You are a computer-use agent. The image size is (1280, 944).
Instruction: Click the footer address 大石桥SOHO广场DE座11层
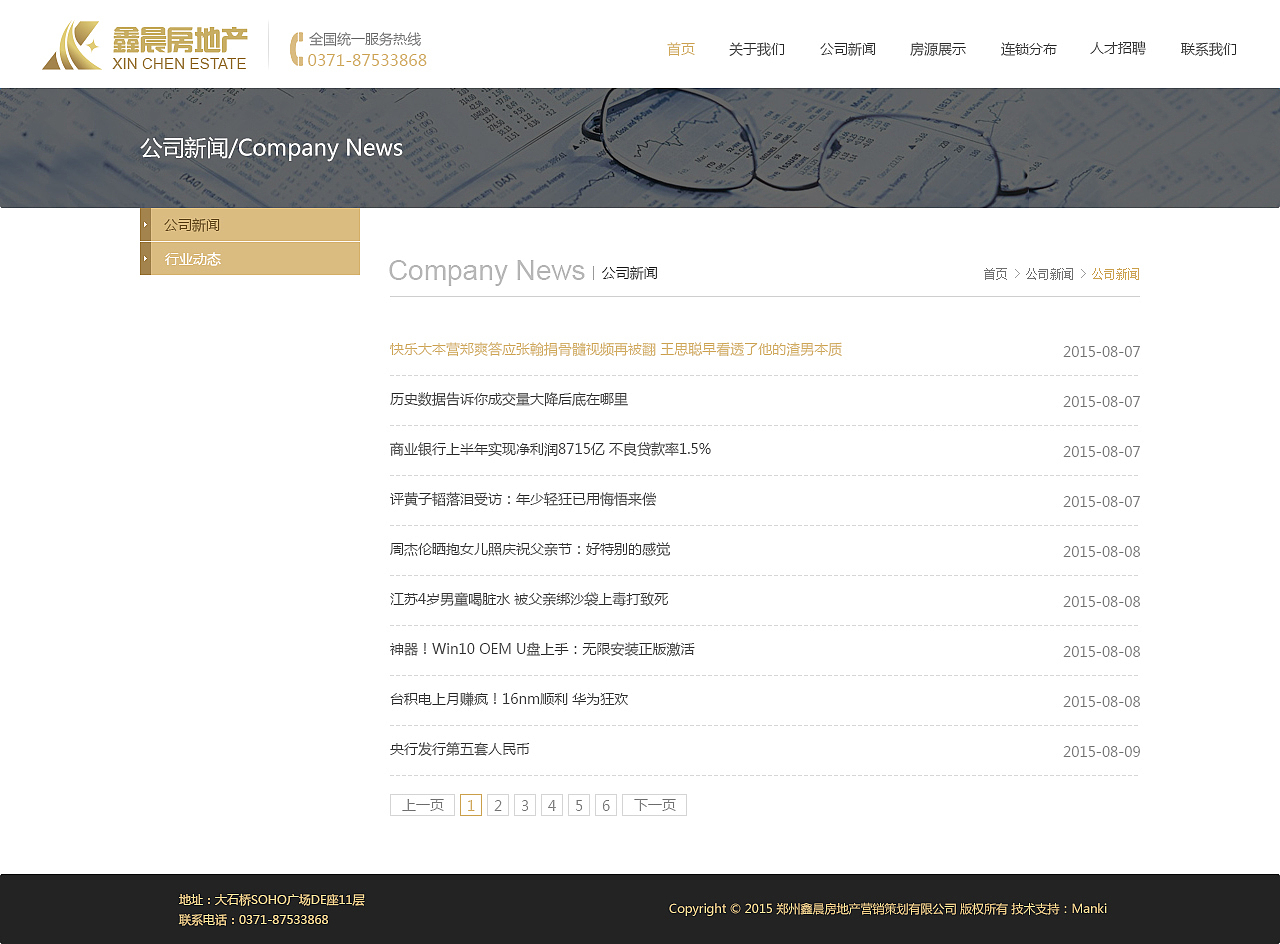click(x=272, y=900)
